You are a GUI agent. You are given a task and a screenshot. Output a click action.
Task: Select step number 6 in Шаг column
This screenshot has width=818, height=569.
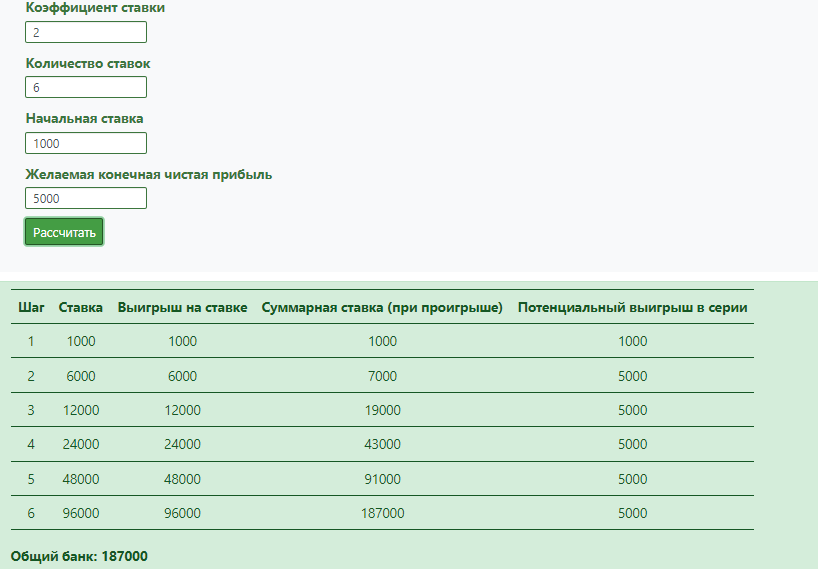(31, 513)
